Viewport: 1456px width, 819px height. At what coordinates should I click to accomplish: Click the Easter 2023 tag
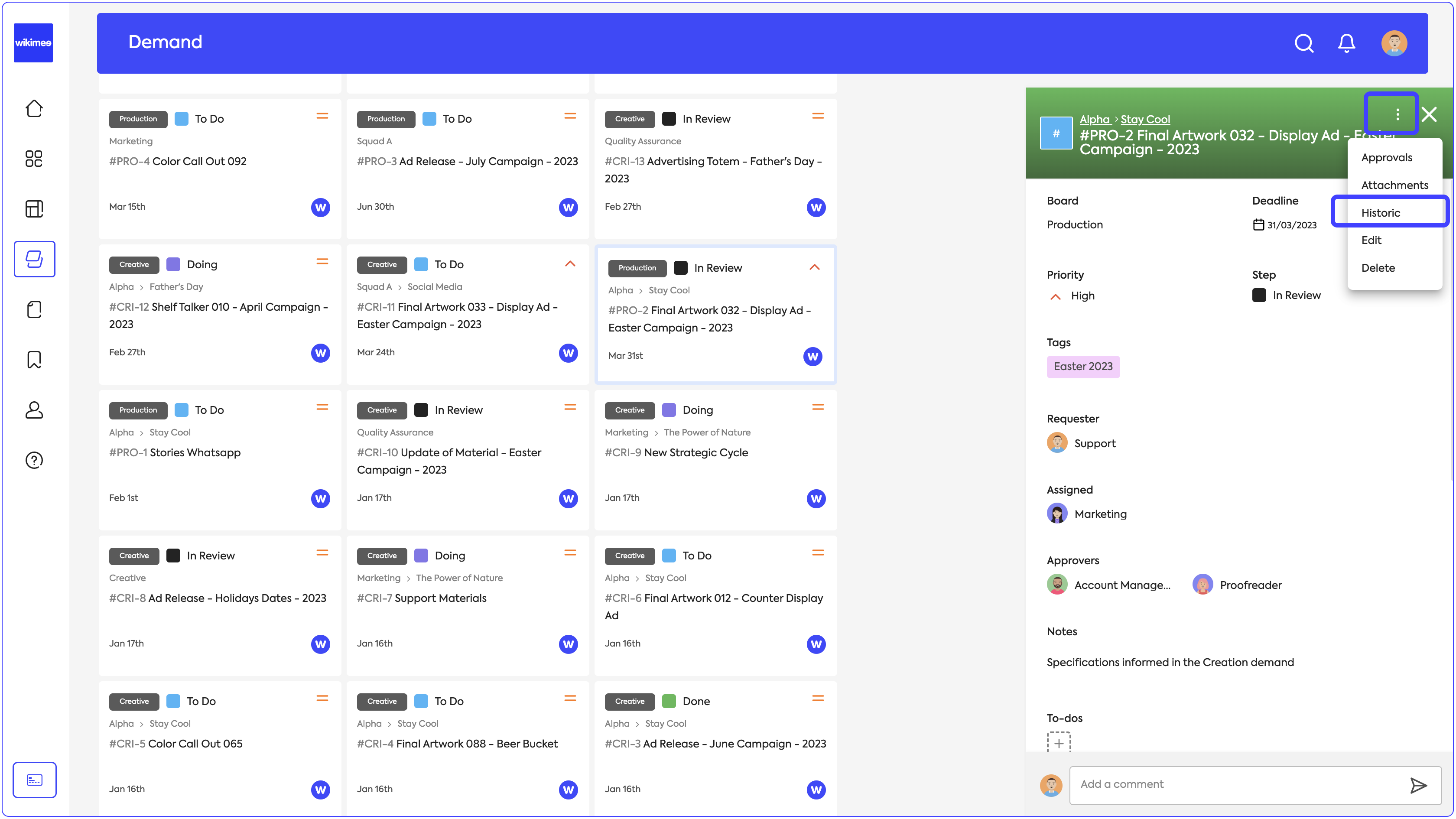point(1082,366)
